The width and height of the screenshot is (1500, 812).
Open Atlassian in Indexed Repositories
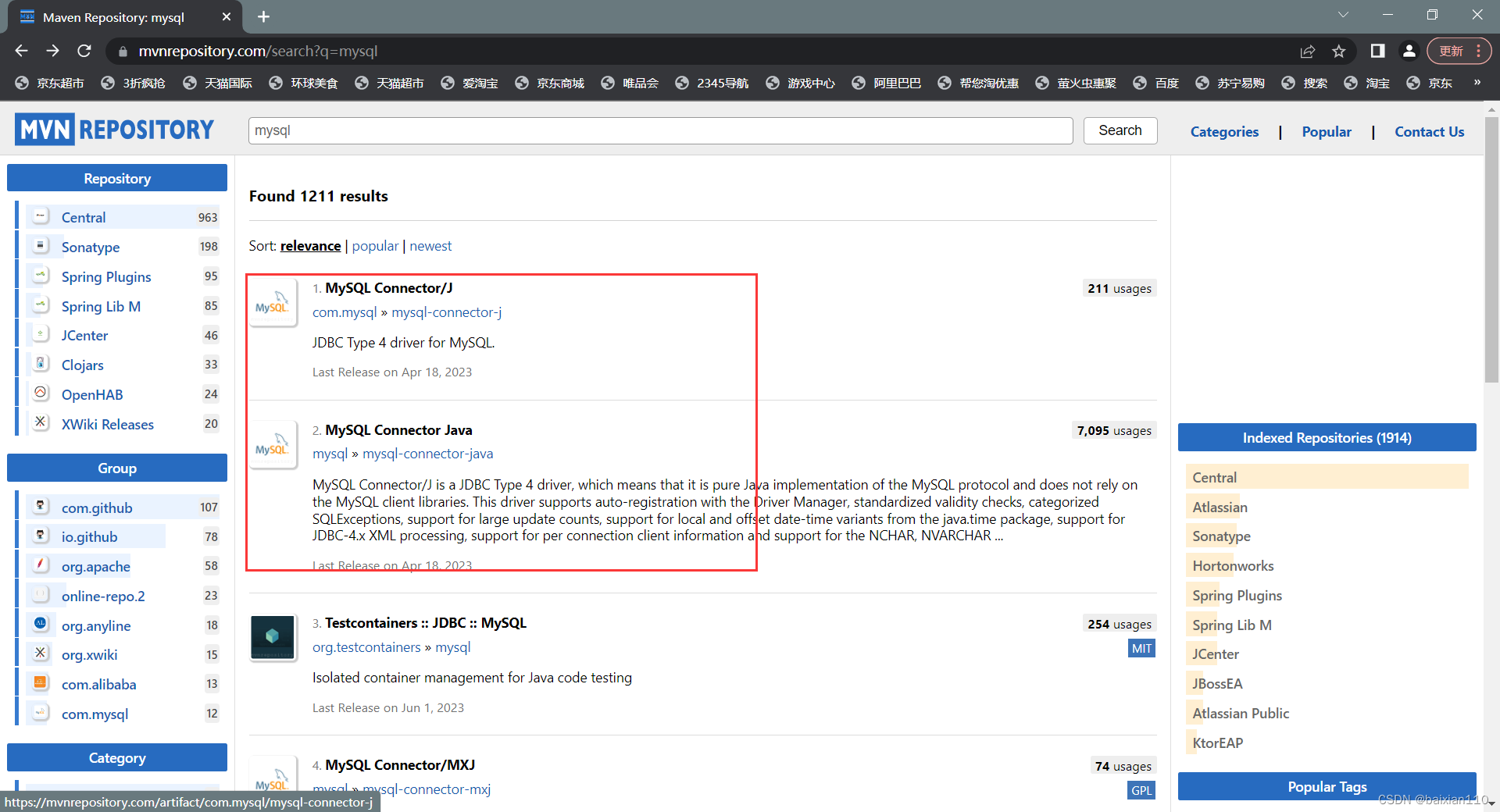coord(1220,507)
